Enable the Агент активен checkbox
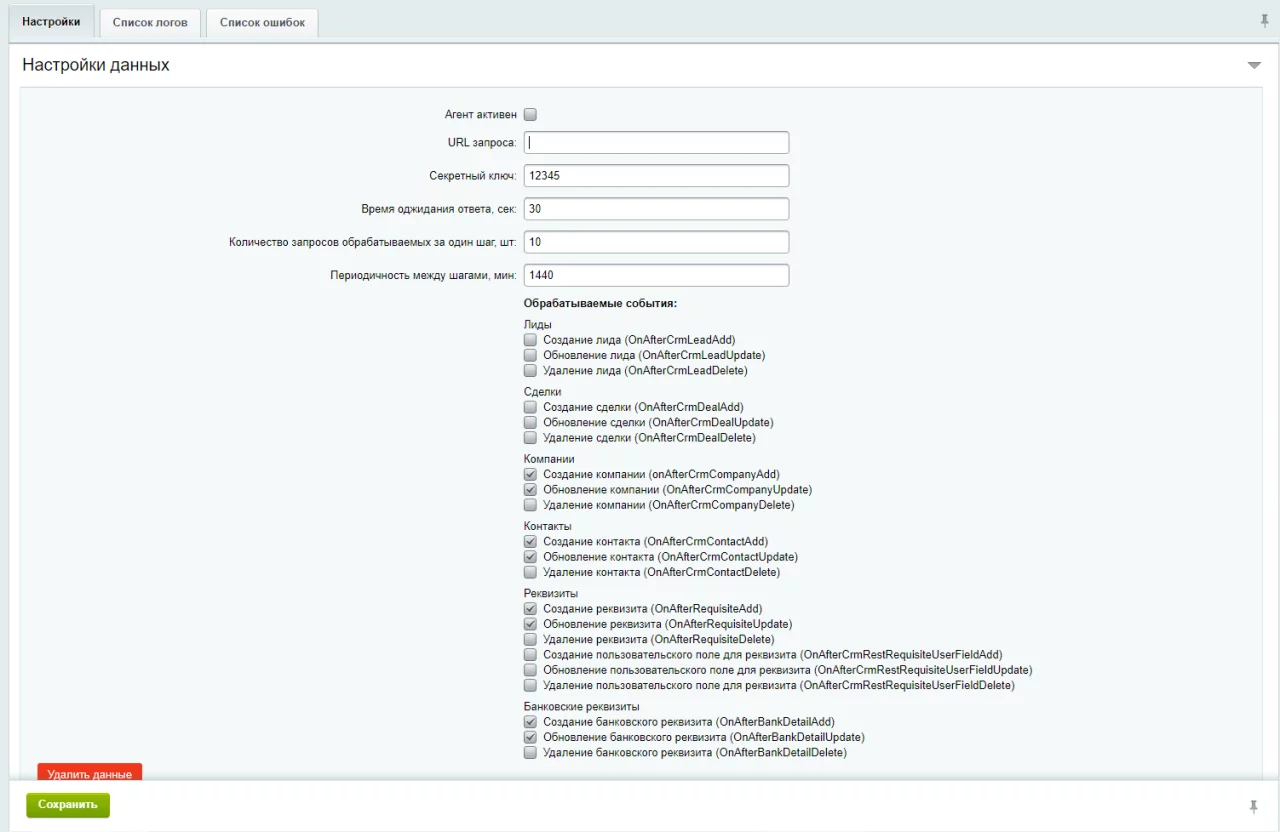The width and height of the screenshot is (1280, 832). click(530, 115)
